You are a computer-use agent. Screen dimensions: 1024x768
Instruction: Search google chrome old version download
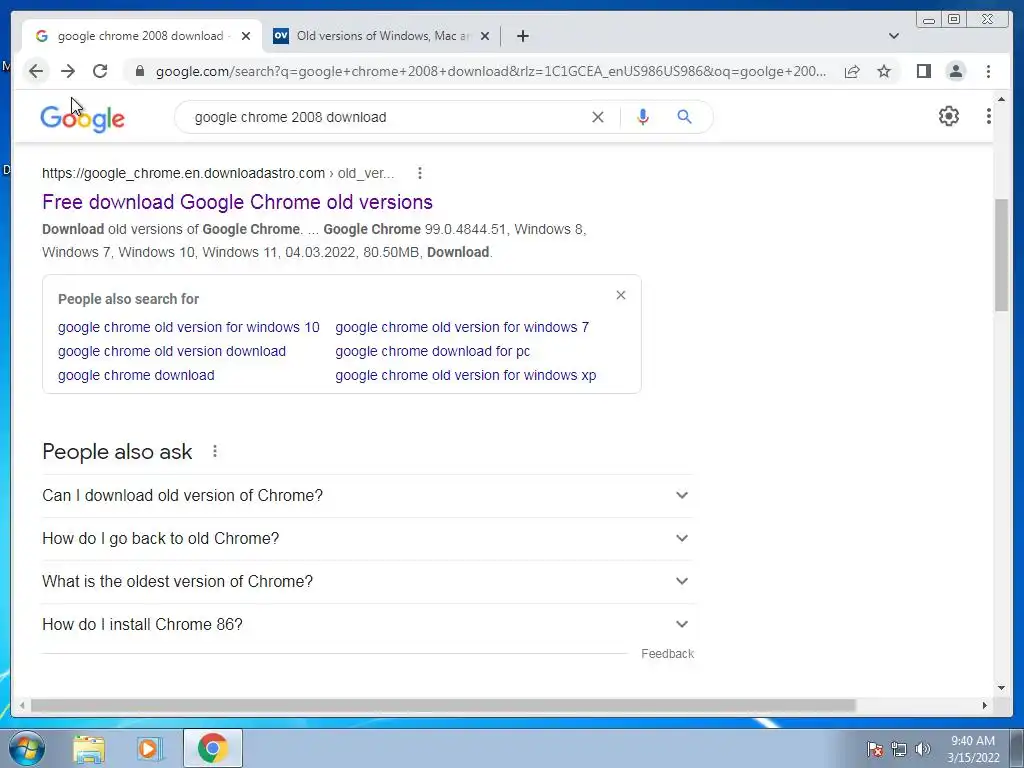click(x=172, y=351)
